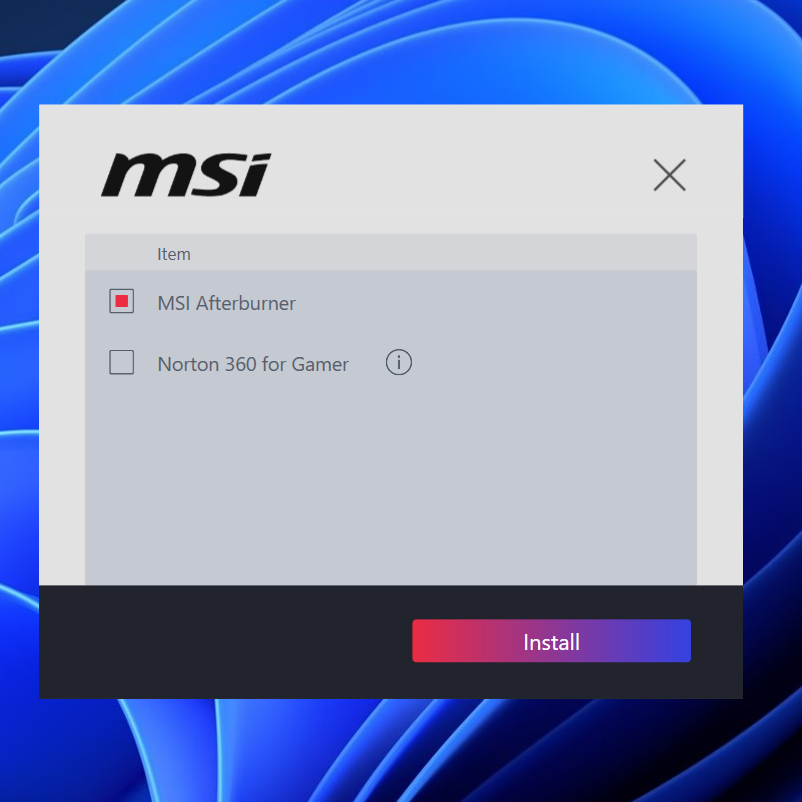Click the MSI logo
The image size is (802, 802).
click(x=186, y=175)
